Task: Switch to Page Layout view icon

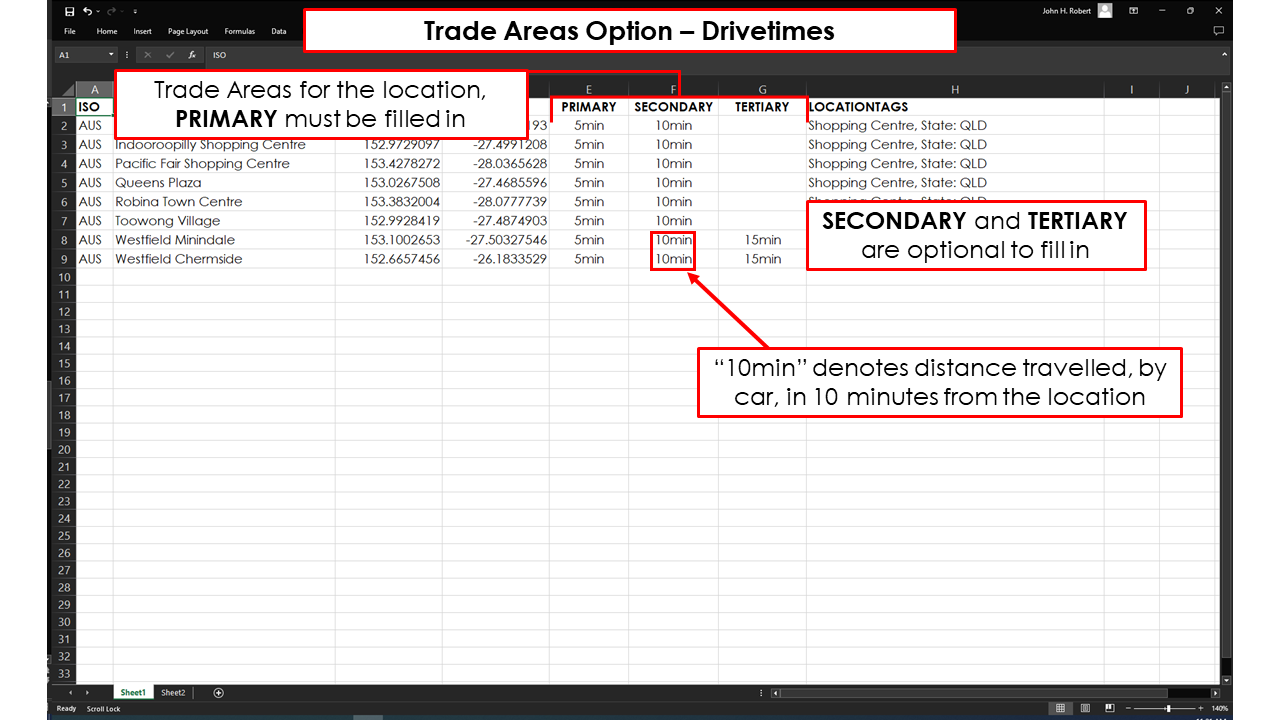Action: pos(1085,708)
